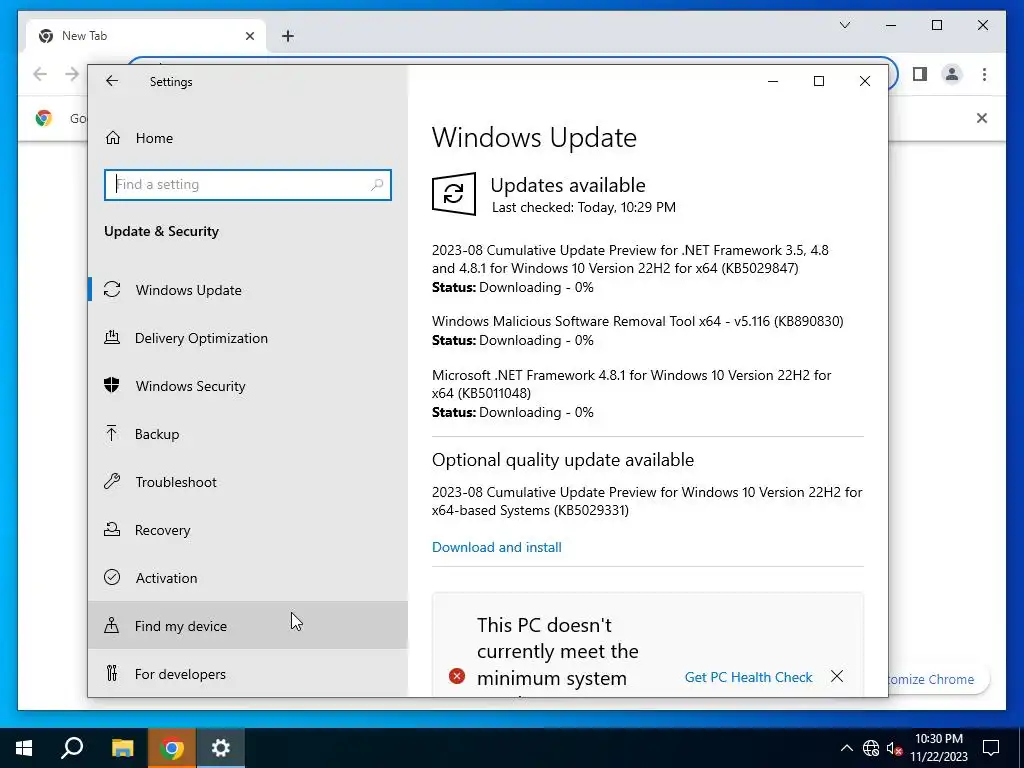Click Get PC Health Check link

pyautogui.click(x=748, y=677)
